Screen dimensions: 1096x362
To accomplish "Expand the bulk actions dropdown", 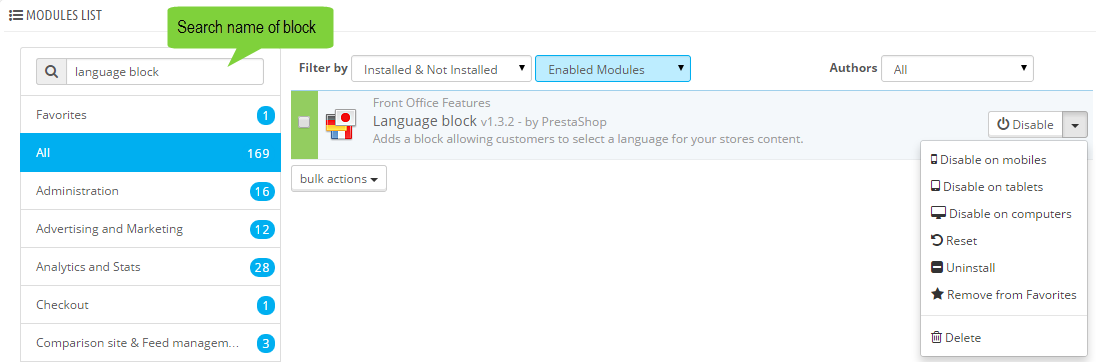I will point(339,179).
